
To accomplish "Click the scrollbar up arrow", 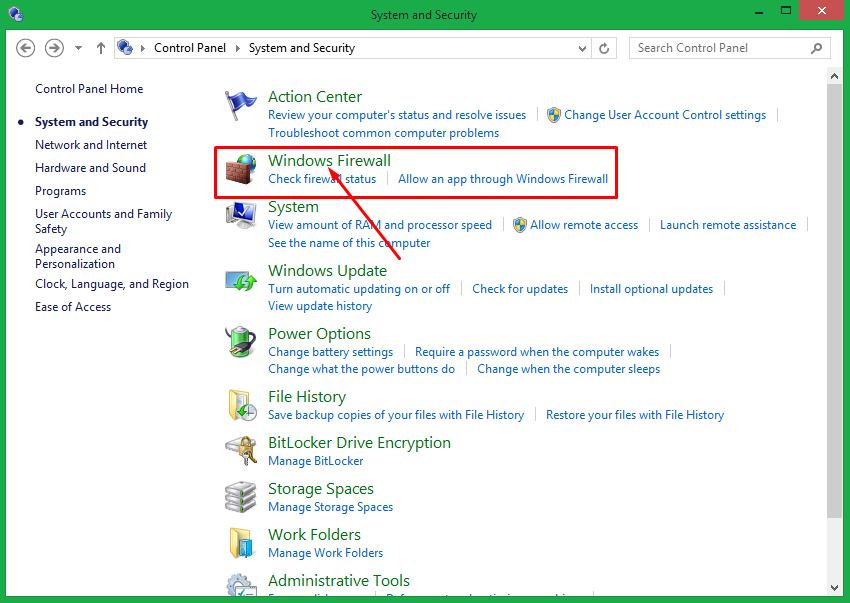I will point(834,76).
